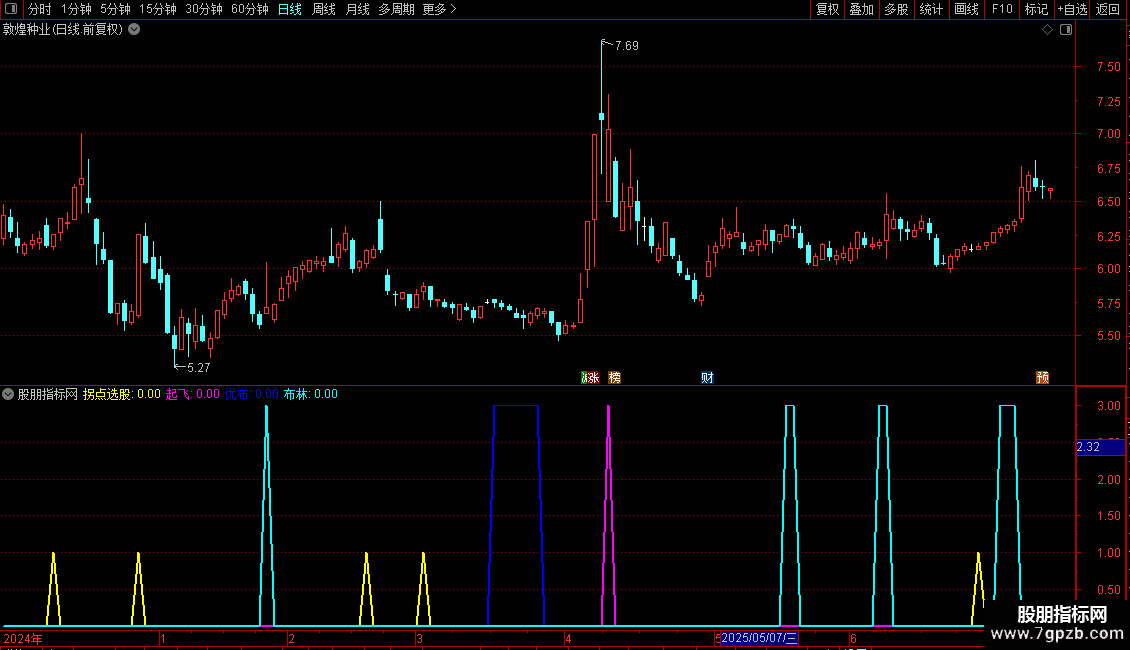The height and width of the screenshot is (650, 1130).
Task: Switch to 60分钟 period
Action: [x=250, y=9]
